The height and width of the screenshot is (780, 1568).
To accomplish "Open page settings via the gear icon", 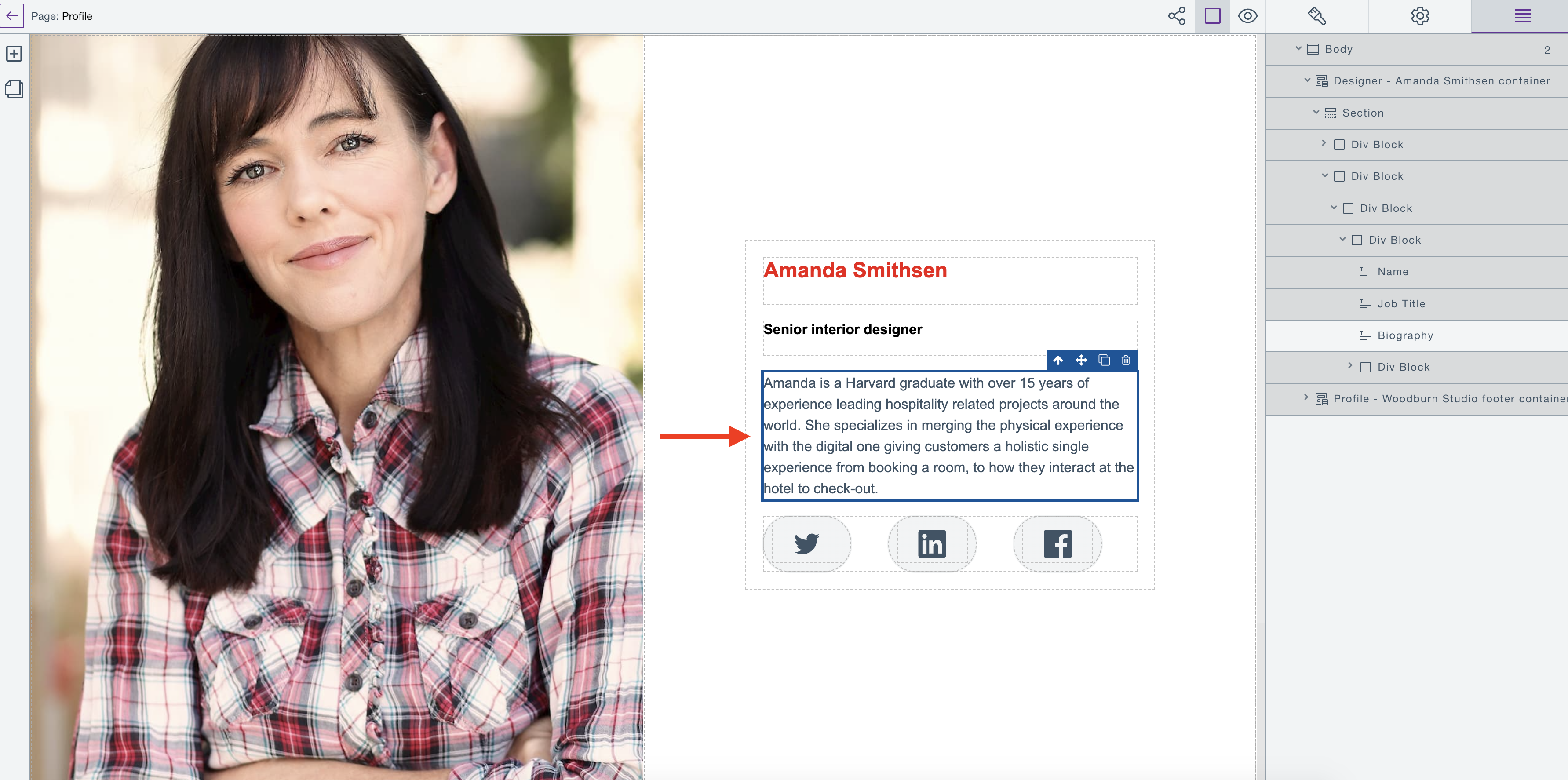I will pyautogui.click(x=1420, y=16).
